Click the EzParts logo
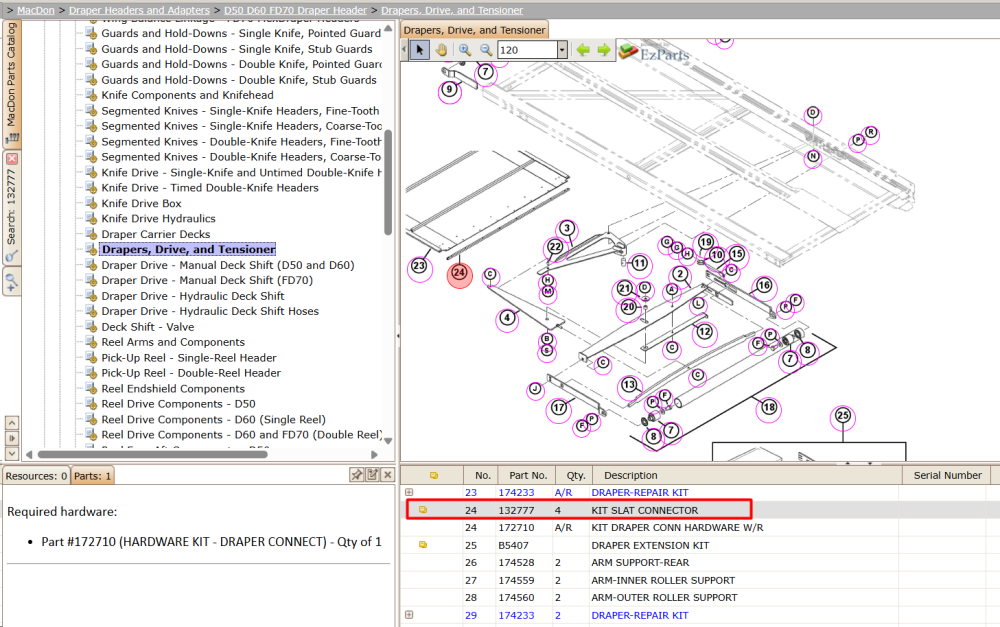Viewport: 1000px width, 627px height. 654,54
